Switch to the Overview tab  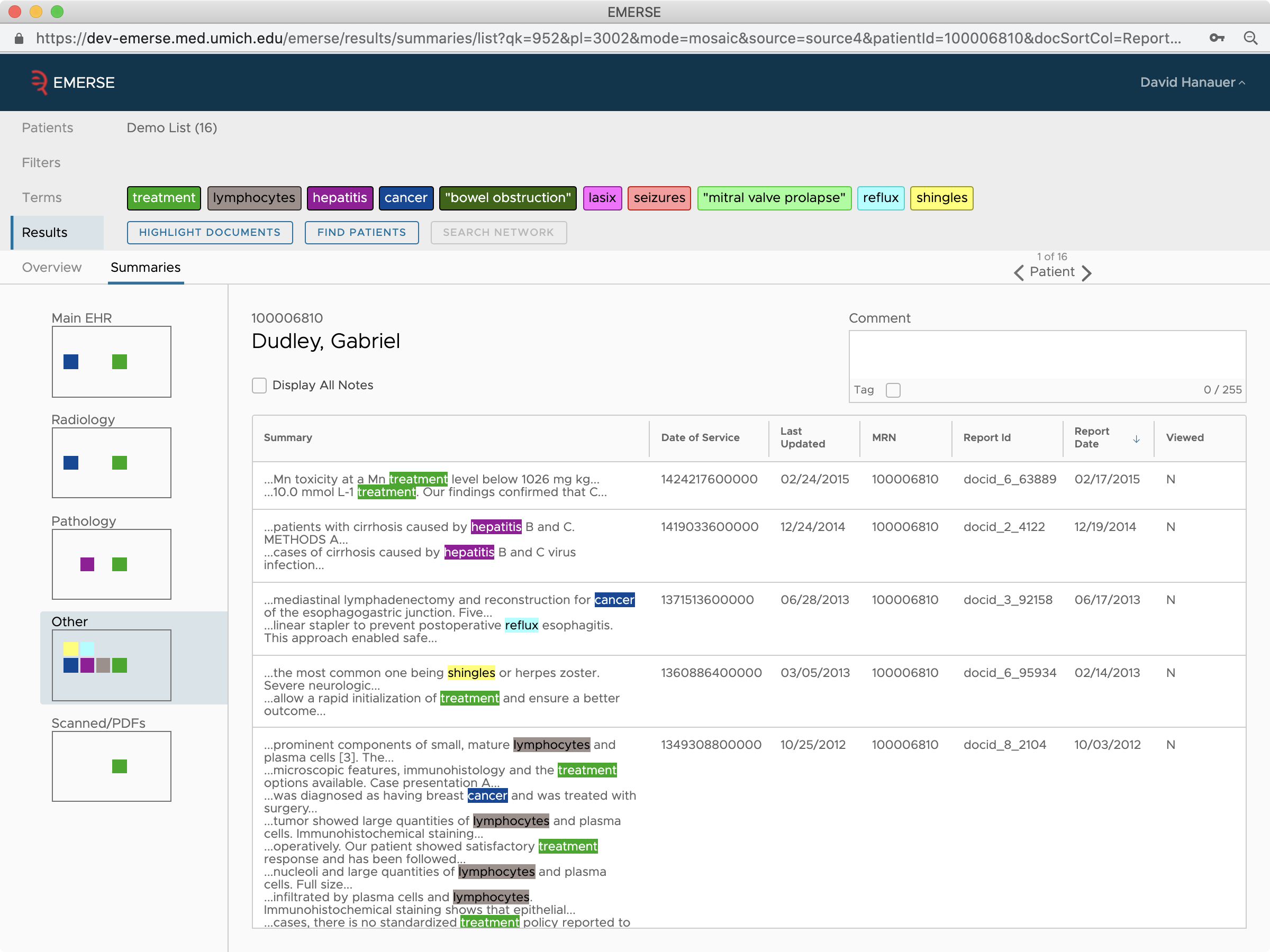[52, 268]
